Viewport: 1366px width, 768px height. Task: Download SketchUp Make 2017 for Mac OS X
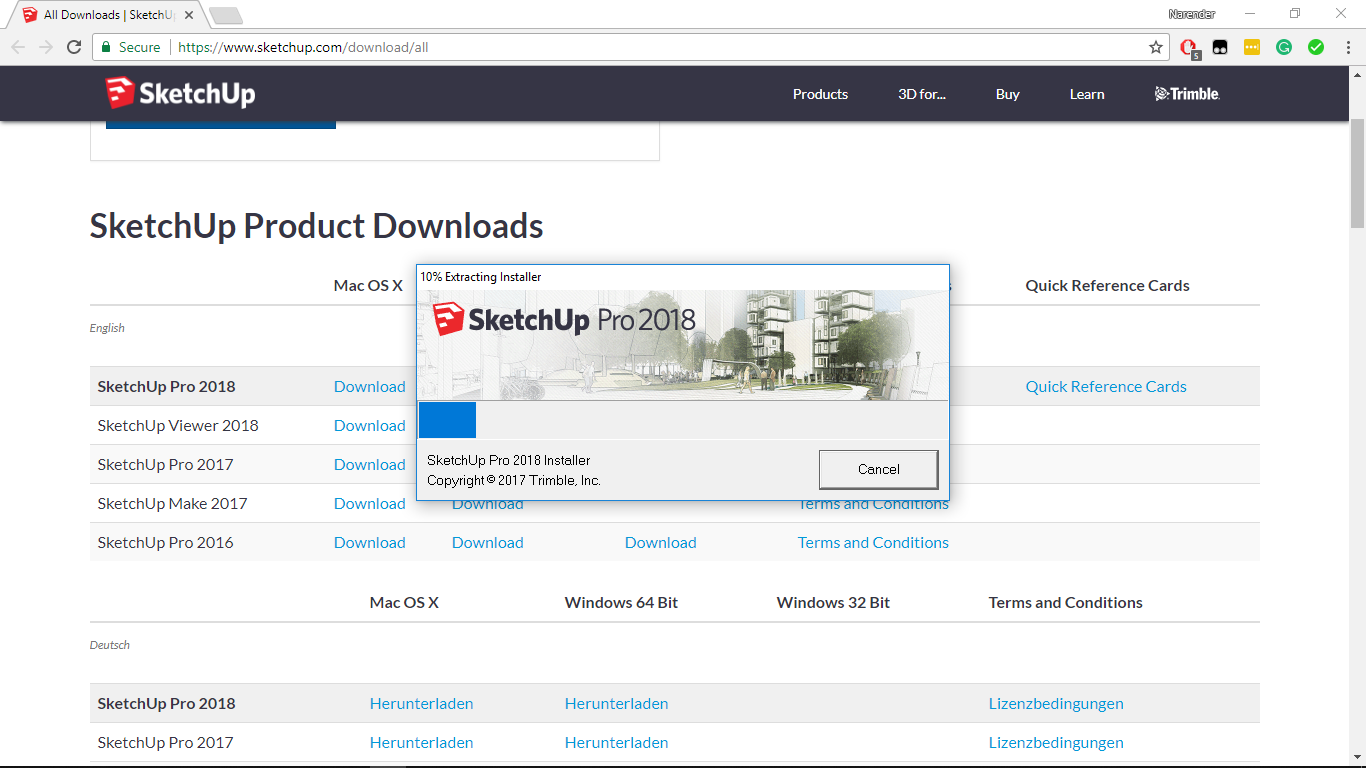click(370, 503)
